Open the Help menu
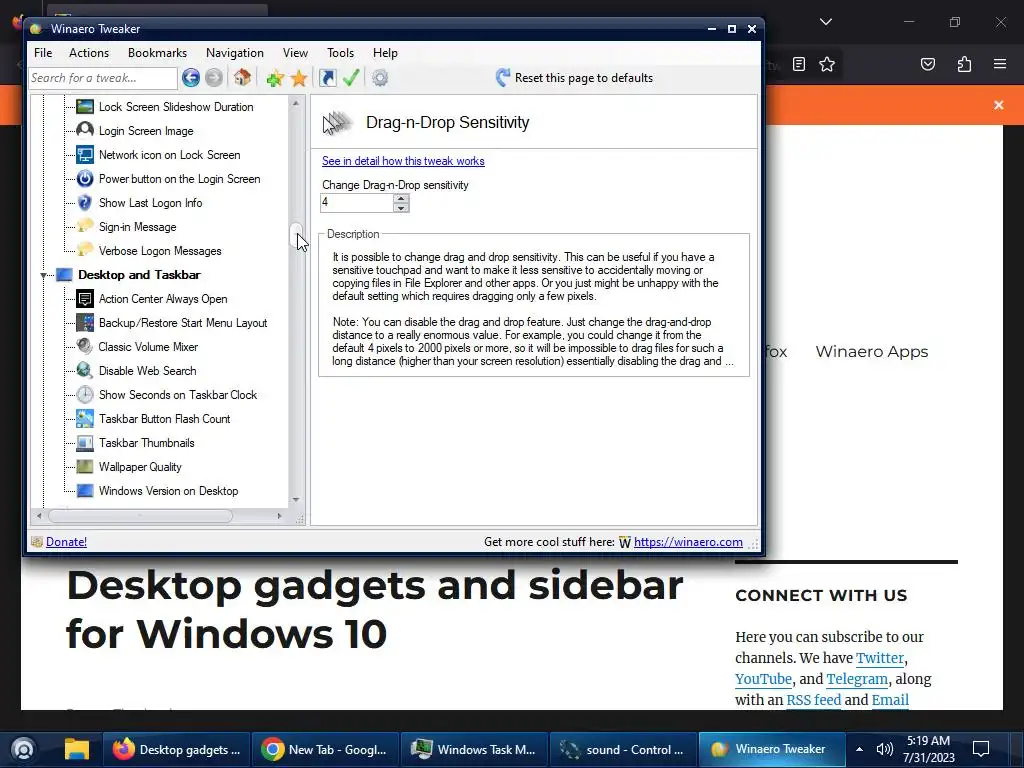Image resolution: width=1024 pixels, height=768 pixels. [385, 53]
